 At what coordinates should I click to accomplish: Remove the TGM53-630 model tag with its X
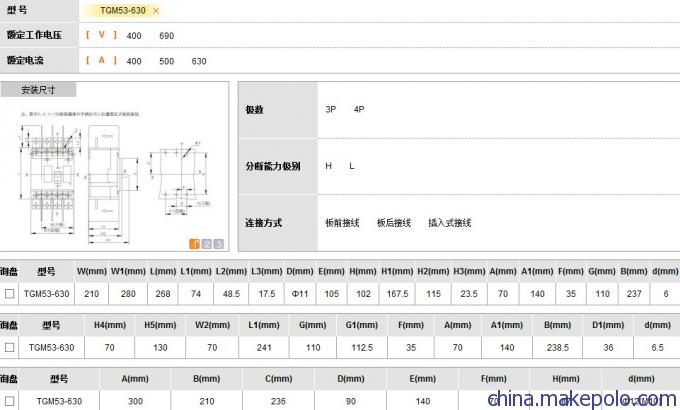coord(156,11)
